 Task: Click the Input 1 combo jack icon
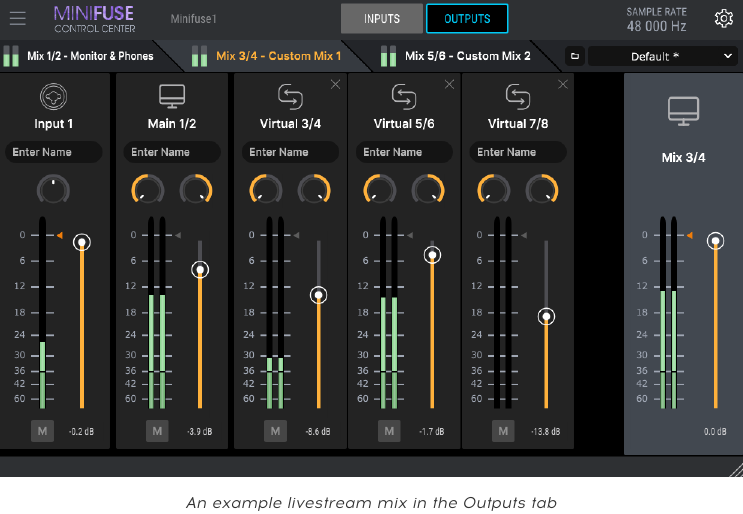[53, 97]
